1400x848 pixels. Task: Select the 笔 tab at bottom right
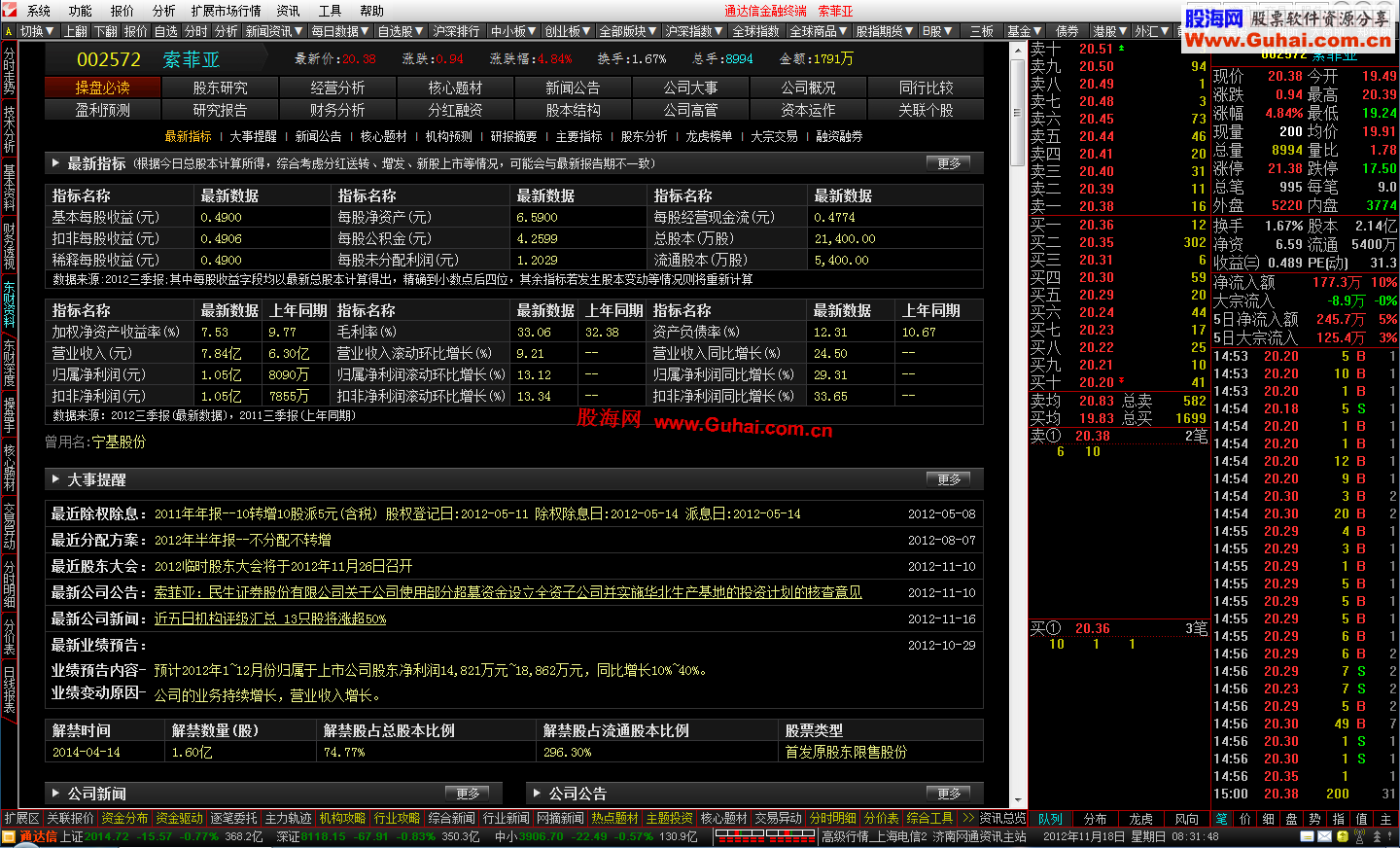click(x=1222, y=819)
